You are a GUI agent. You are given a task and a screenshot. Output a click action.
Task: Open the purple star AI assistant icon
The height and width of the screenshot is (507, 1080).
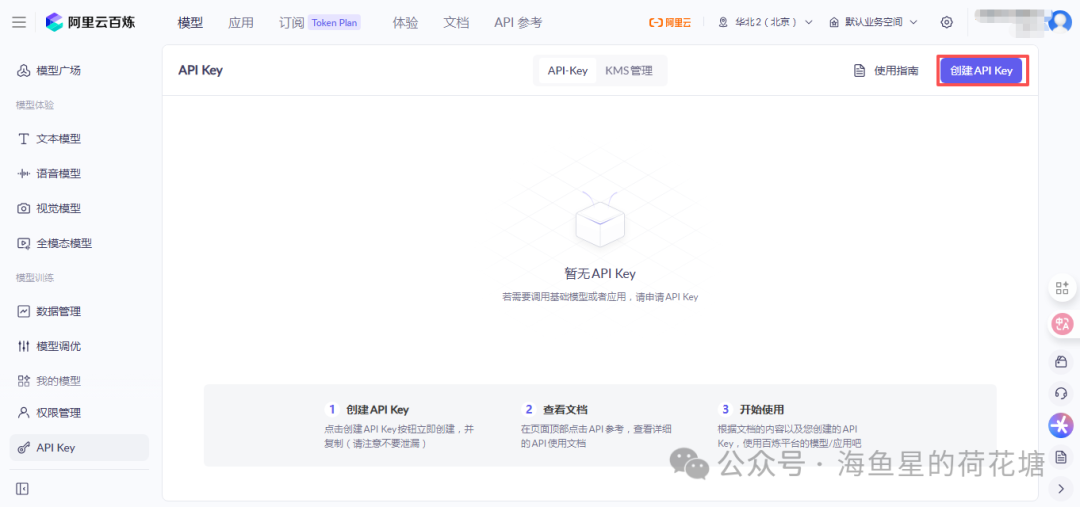click(x=1061, y=425)
